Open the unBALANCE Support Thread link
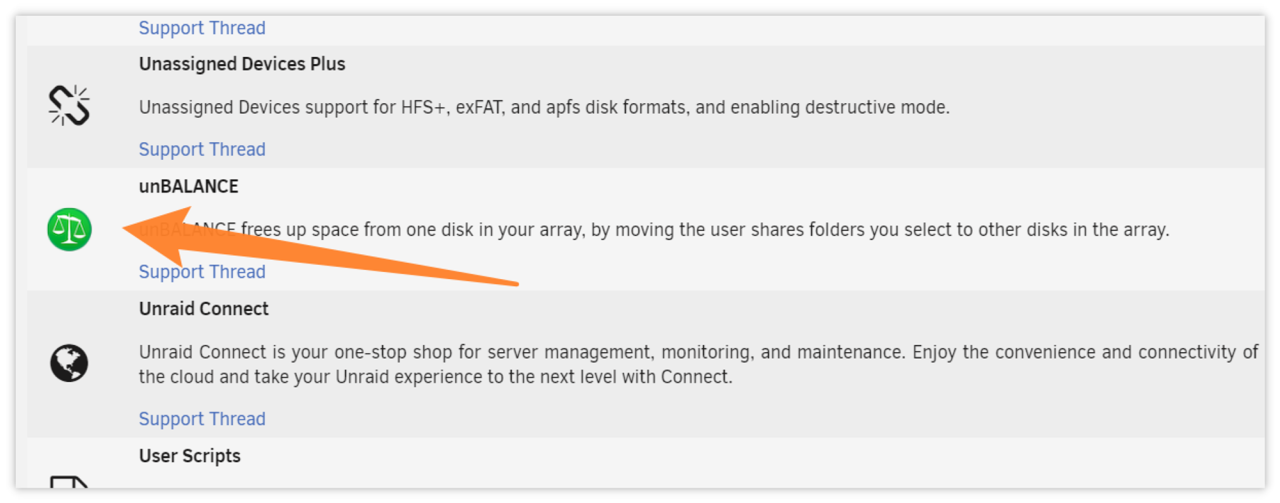This screenshot has height=503, width=1280. (x=202, y=272)
